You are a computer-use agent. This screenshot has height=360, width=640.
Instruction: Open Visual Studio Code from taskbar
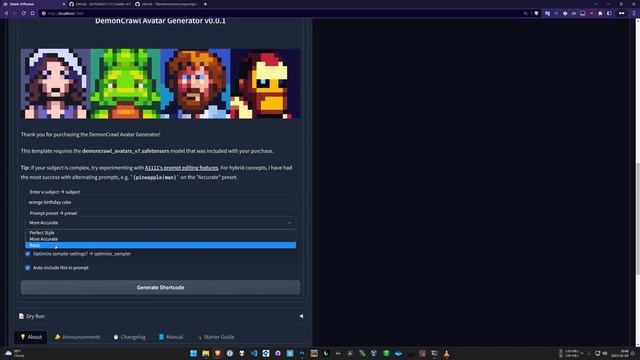(254, 353)
